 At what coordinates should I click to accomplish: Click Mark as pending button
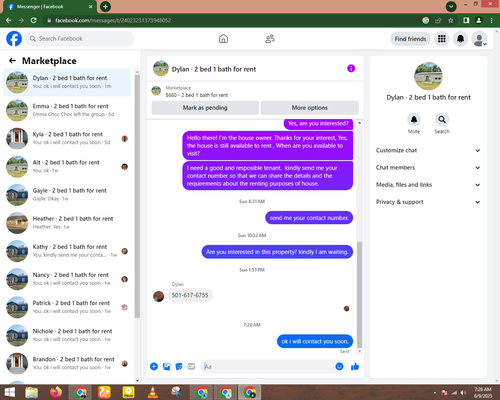(x=205, y=108)
